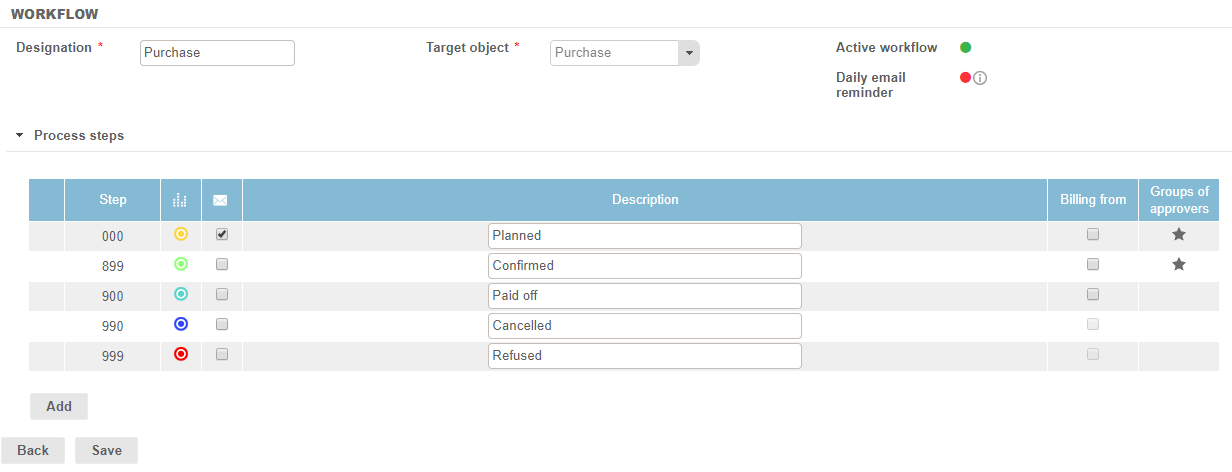Screen dimensions: 1232x472
Task: Click the approvers star in the Confirmed row
Action: 1179,265
